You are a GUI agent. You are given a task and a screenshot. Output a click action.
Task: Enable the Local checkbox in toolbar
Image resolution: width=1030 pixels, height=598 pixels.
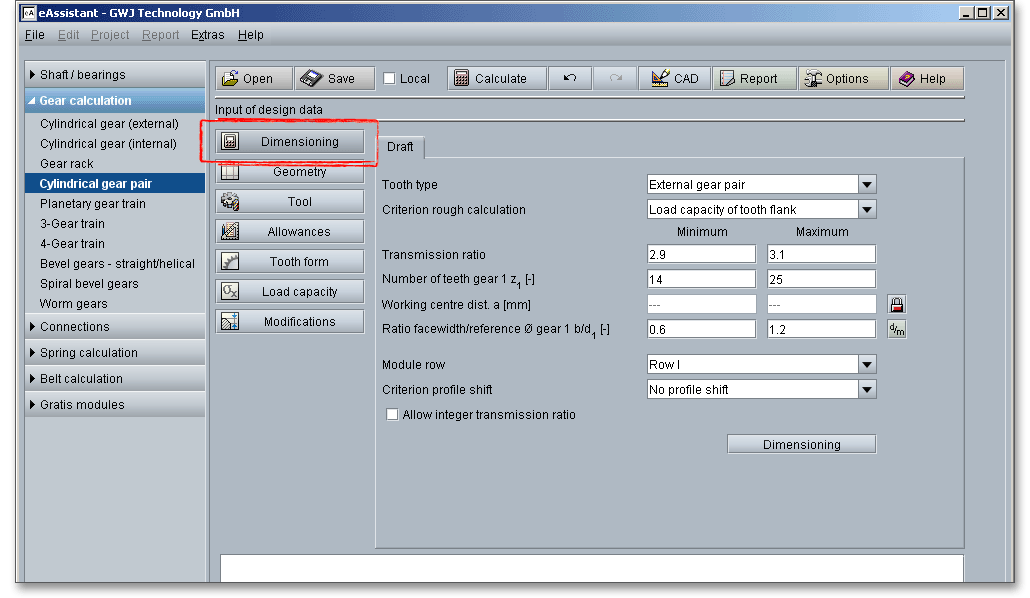point(390,79)
